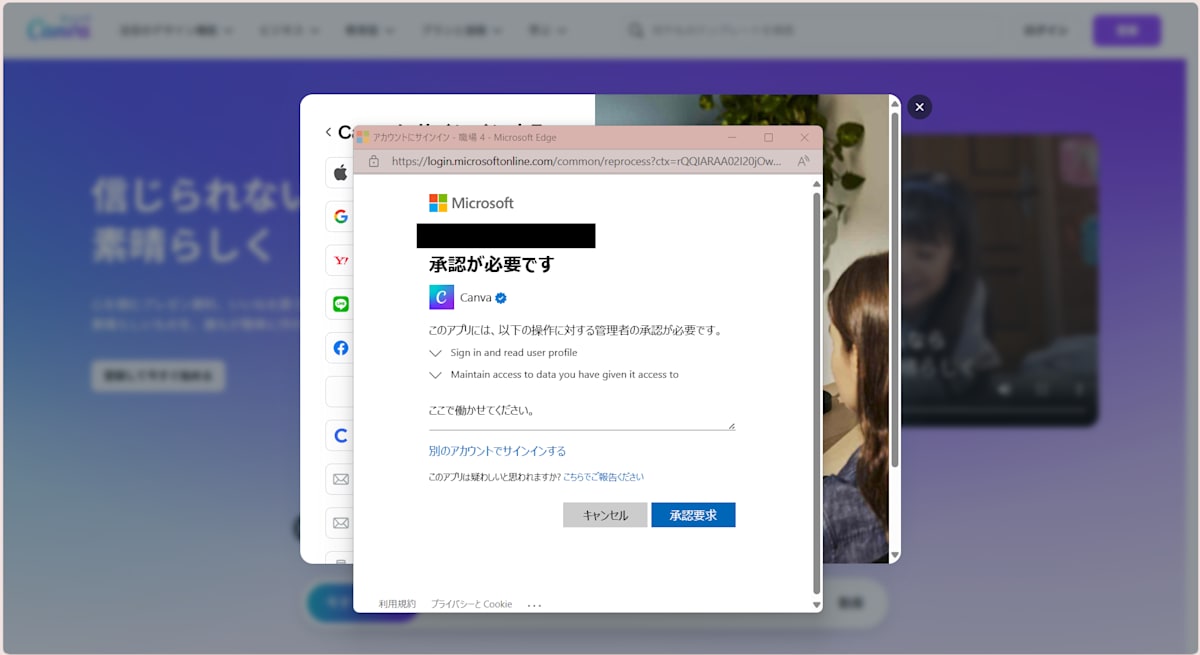Choose the Google sign-in icon
This screenshot has width=1200, height=655.
340,216
